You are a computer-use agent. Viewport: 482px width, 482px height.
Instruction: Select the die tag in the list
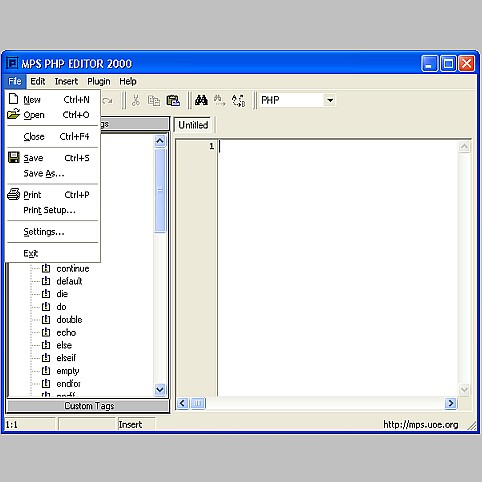[x=62, y=294]
